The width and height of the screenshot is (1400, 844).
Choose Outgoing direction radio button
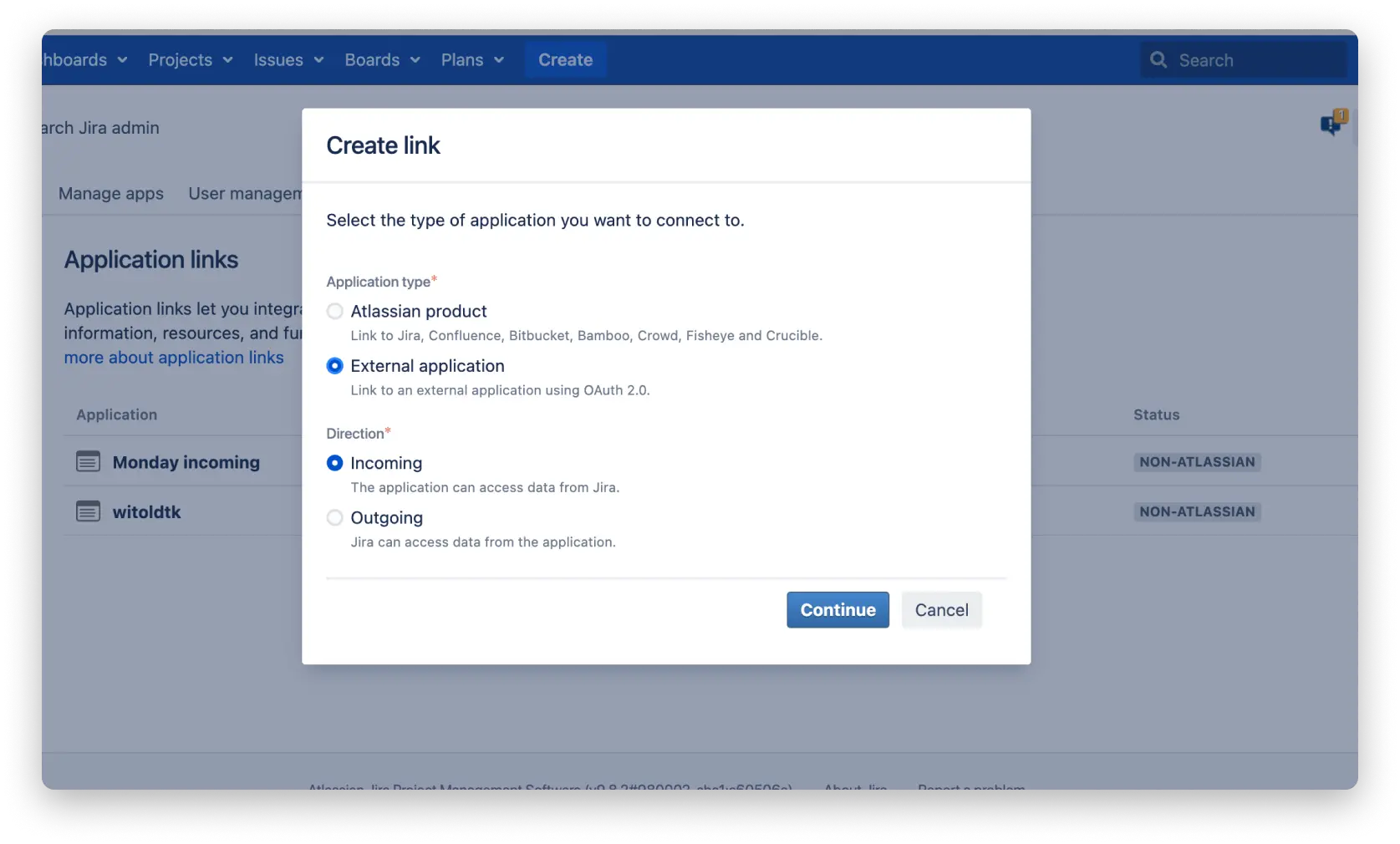point(335,518)
